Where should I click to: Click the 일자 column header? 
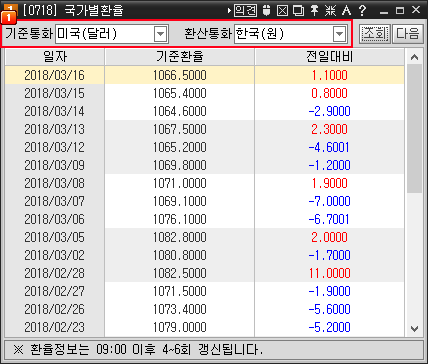tap(55, 57)
